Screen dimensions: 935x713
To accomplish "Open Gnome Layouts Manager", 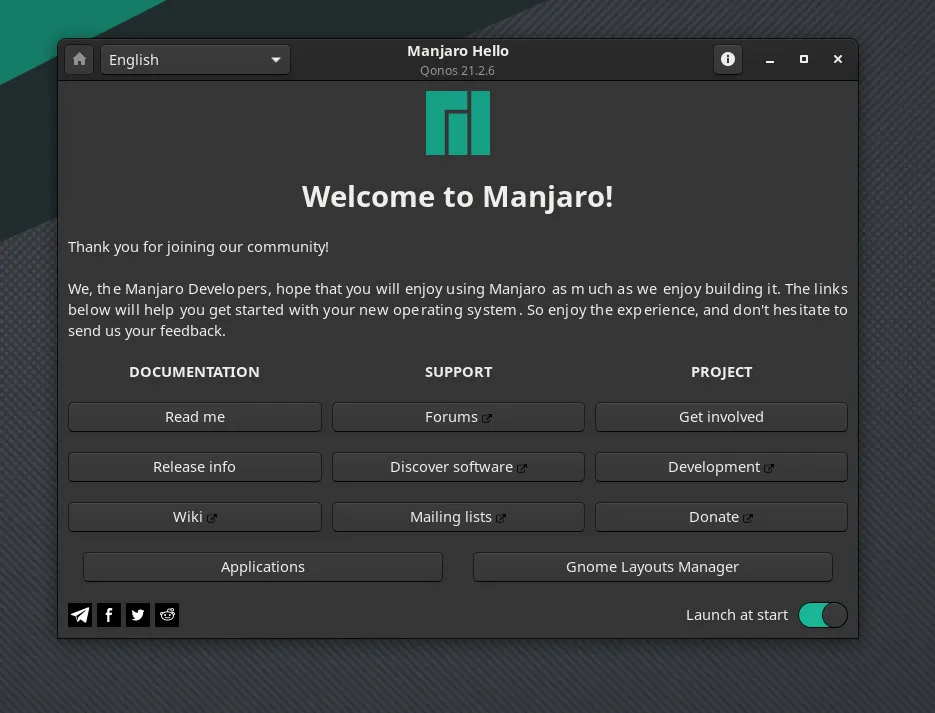I will [652, 567].
